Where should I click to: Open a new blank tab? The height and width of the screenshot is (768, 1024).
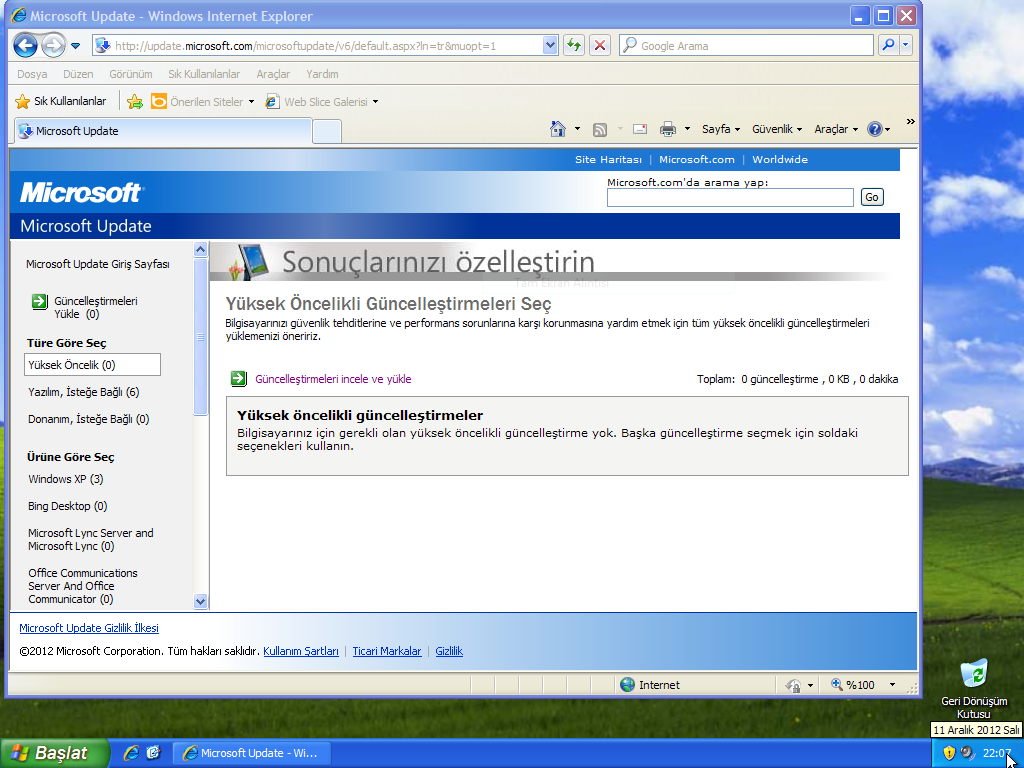pos(327,131)
